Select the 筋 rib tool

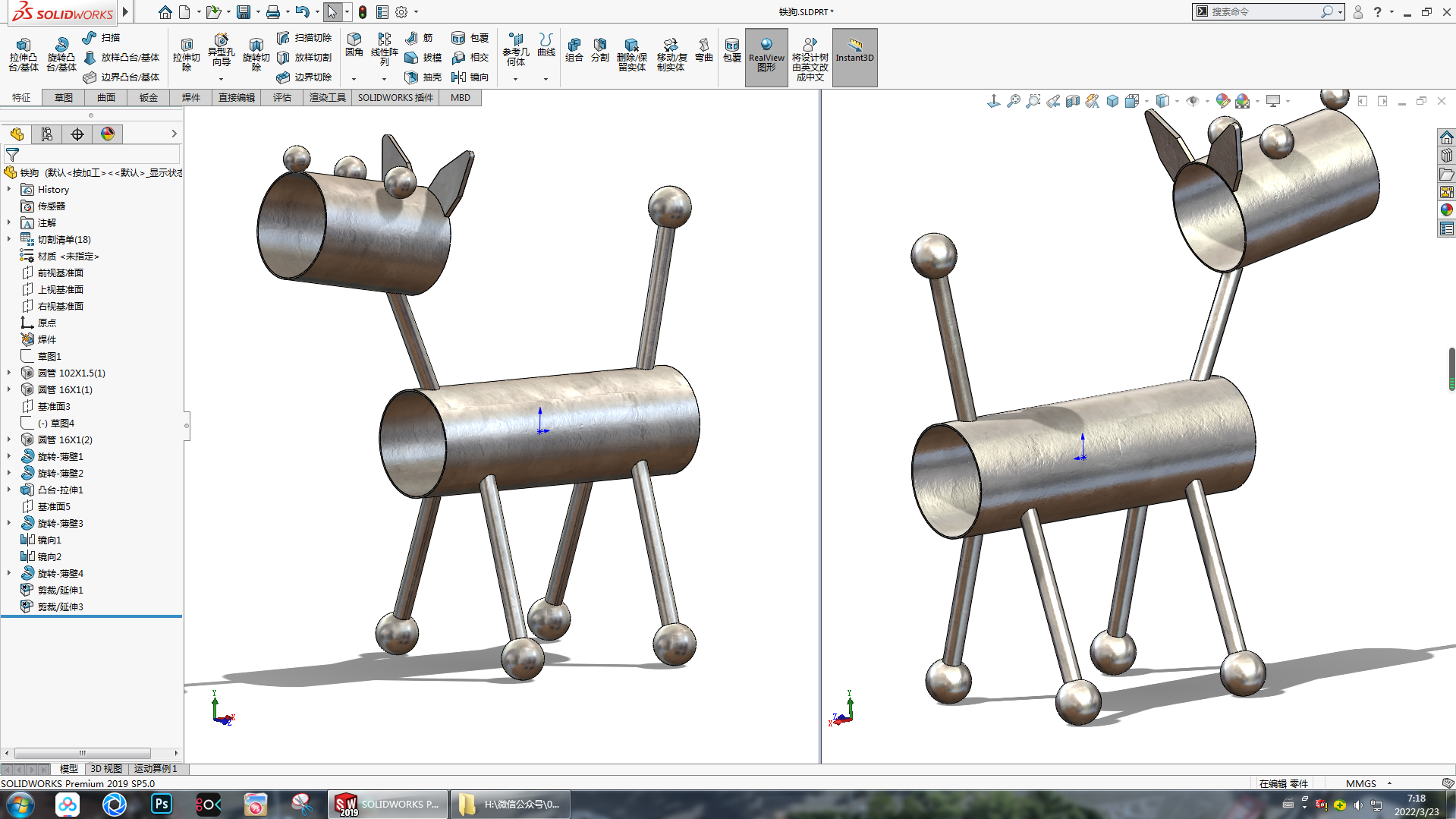point(419,37)
